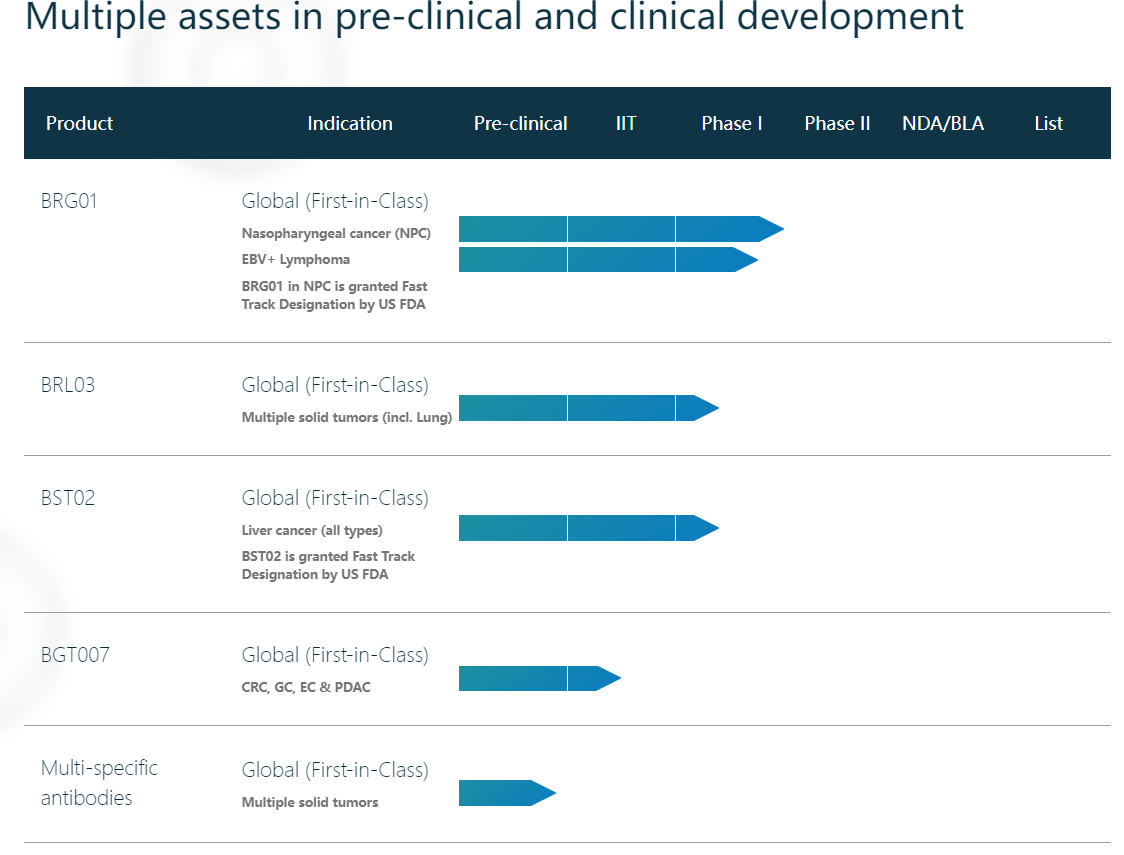Open the BRL03 product name
The height and width of the screenshot is (855, 1124).
coord(68,385)
